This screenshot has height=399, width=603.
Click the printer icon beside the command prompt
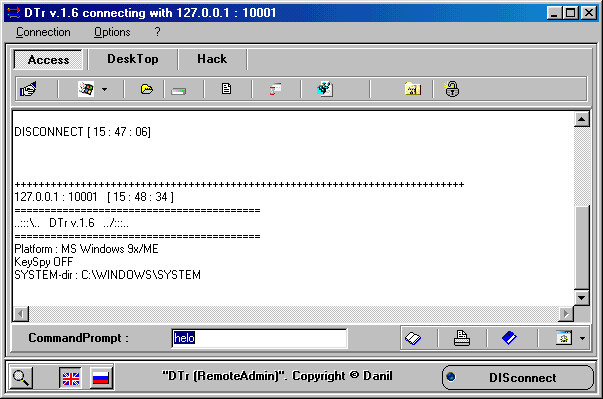[x=461, y=338]
